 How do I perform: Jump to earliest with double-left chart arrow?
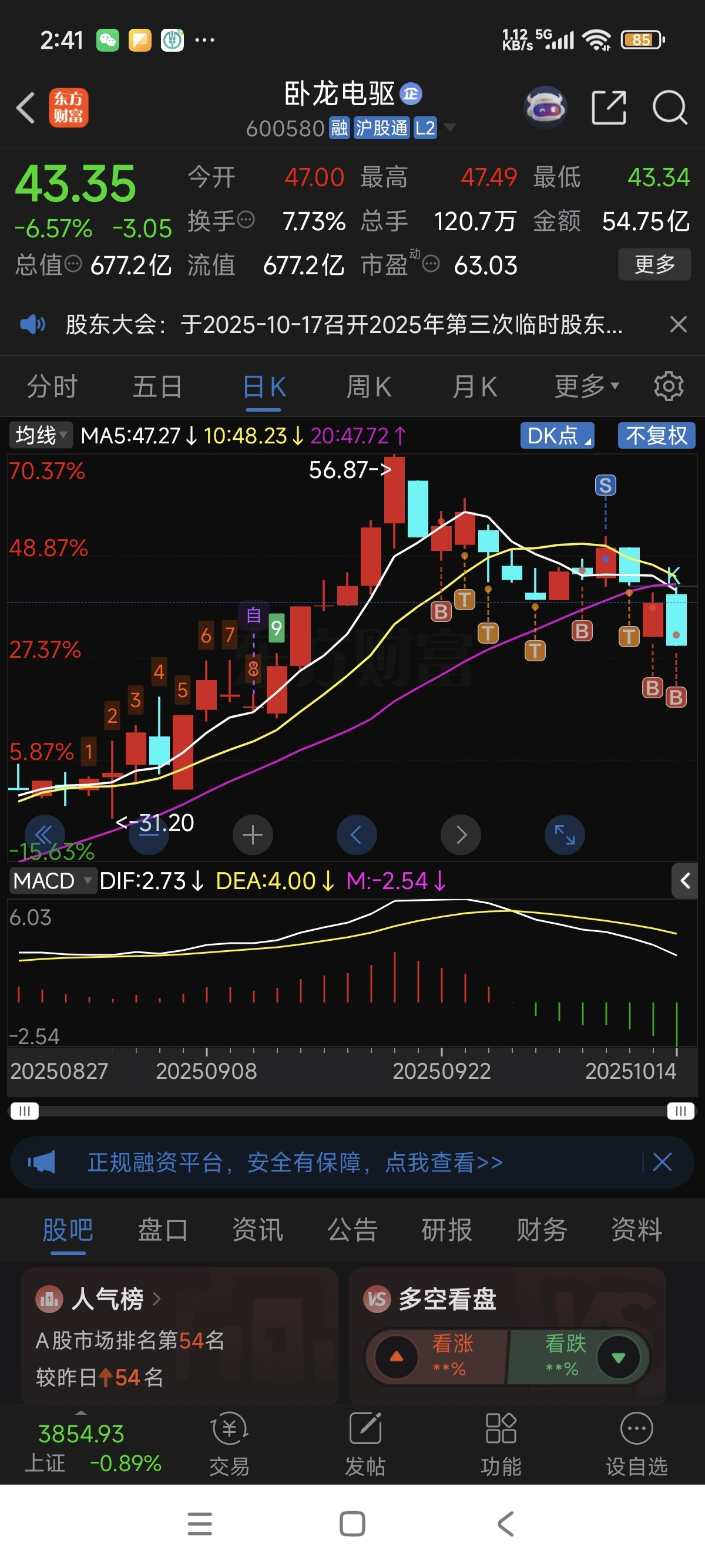coord(45,835)
